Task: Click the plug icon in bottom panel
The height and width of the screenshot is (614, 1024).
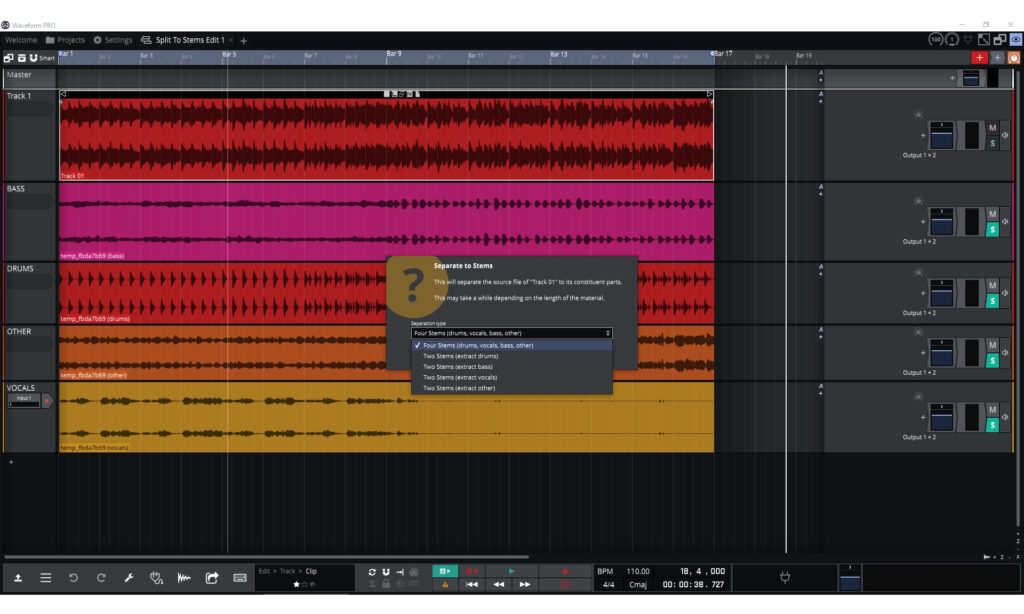Action: (x=785, y=577)
